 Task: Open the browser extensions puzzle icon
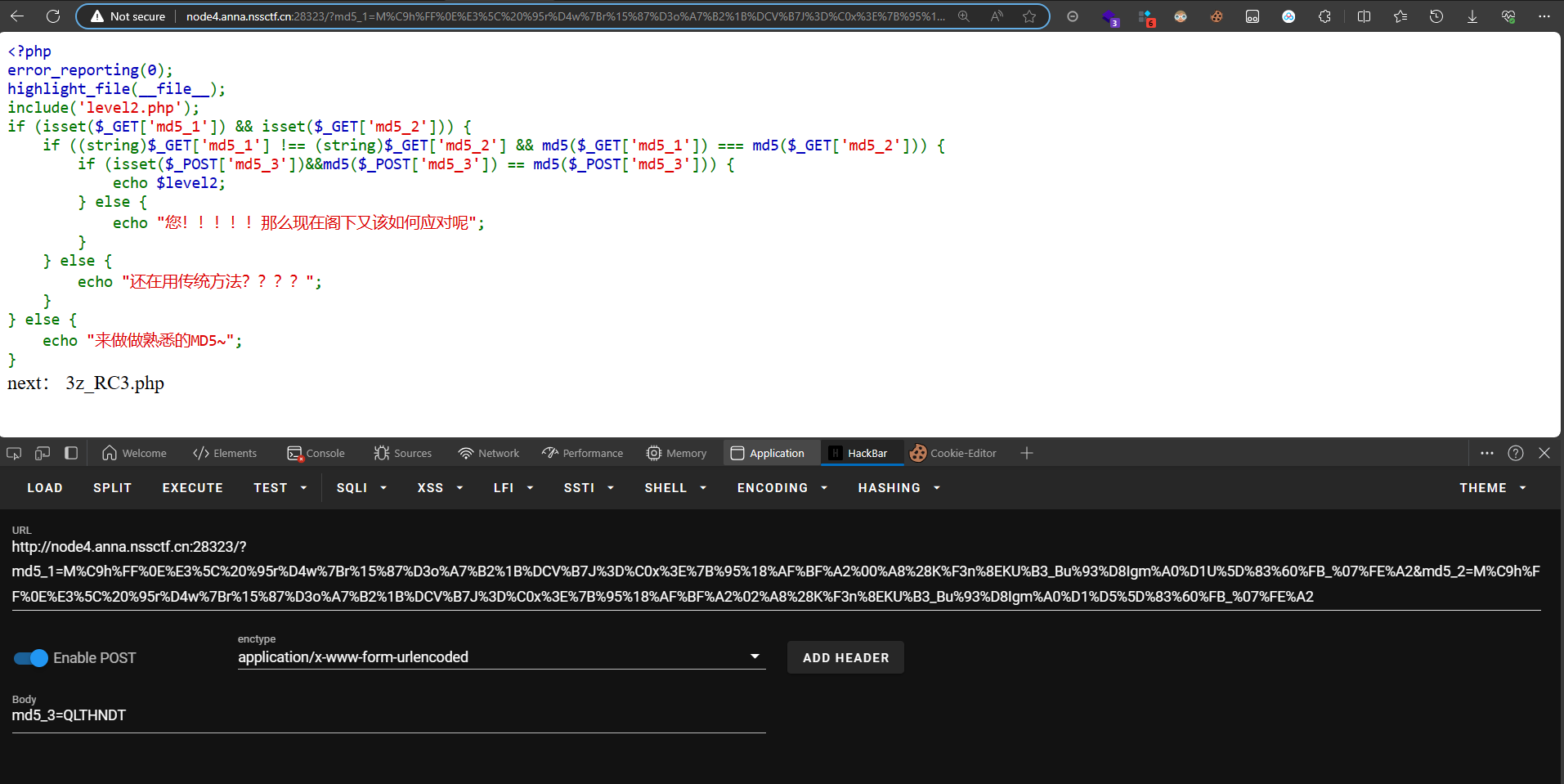coord(1324,16)
